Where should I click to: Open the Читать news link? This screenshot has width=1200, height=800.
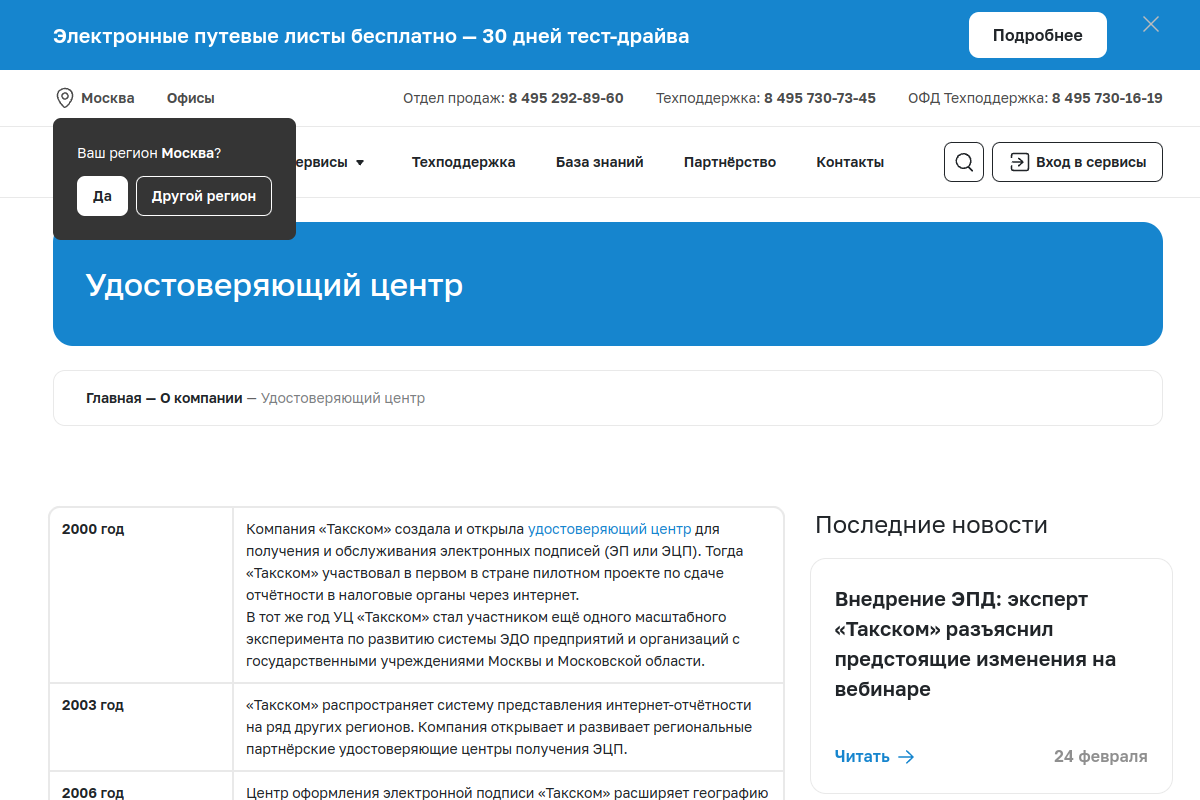tap(862, 757)
